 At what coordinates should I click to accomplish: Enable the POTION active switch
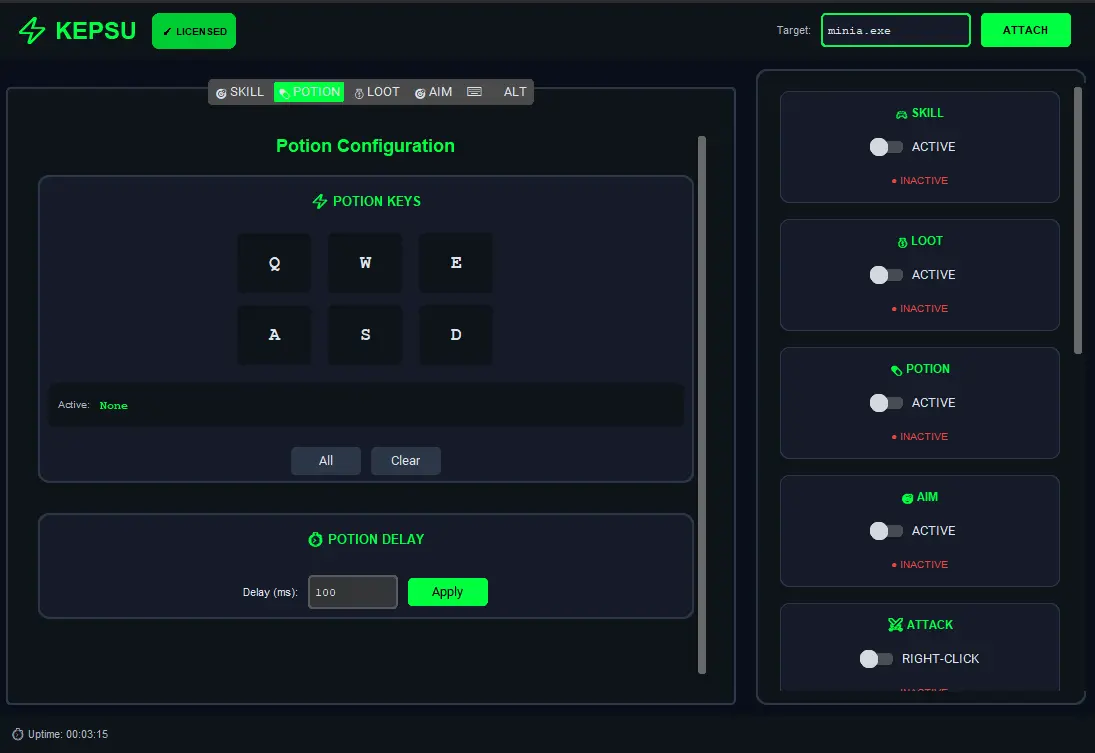[x=885, y=403]
